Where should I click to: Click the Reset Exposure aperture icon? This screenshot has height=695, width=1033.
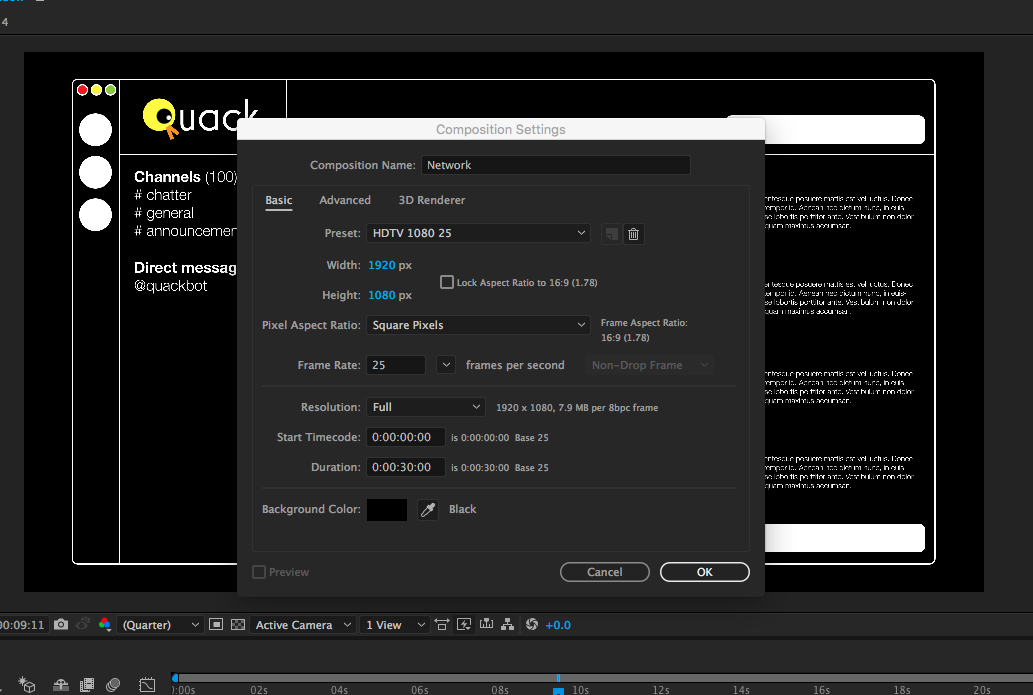[x=532, y=624]
